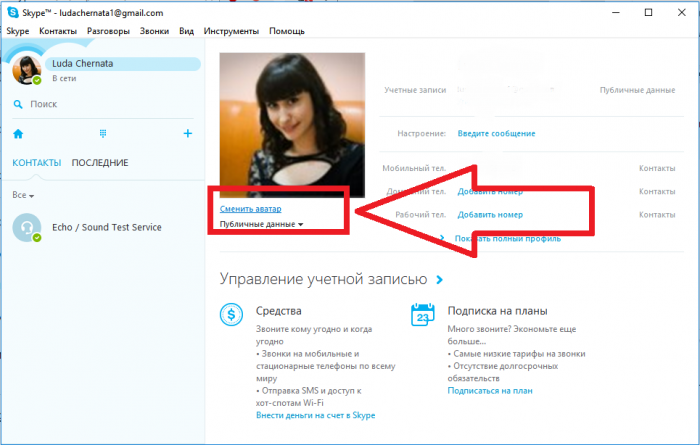Open the Контакты menu
Image resolution: width=700 pixels, height=445 pixels.
57,31
